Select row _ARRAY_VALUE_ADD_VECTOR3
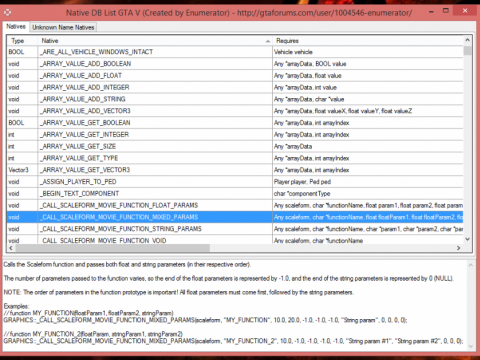The height and width of the screenshot is (360, 480). click(235, 111)
